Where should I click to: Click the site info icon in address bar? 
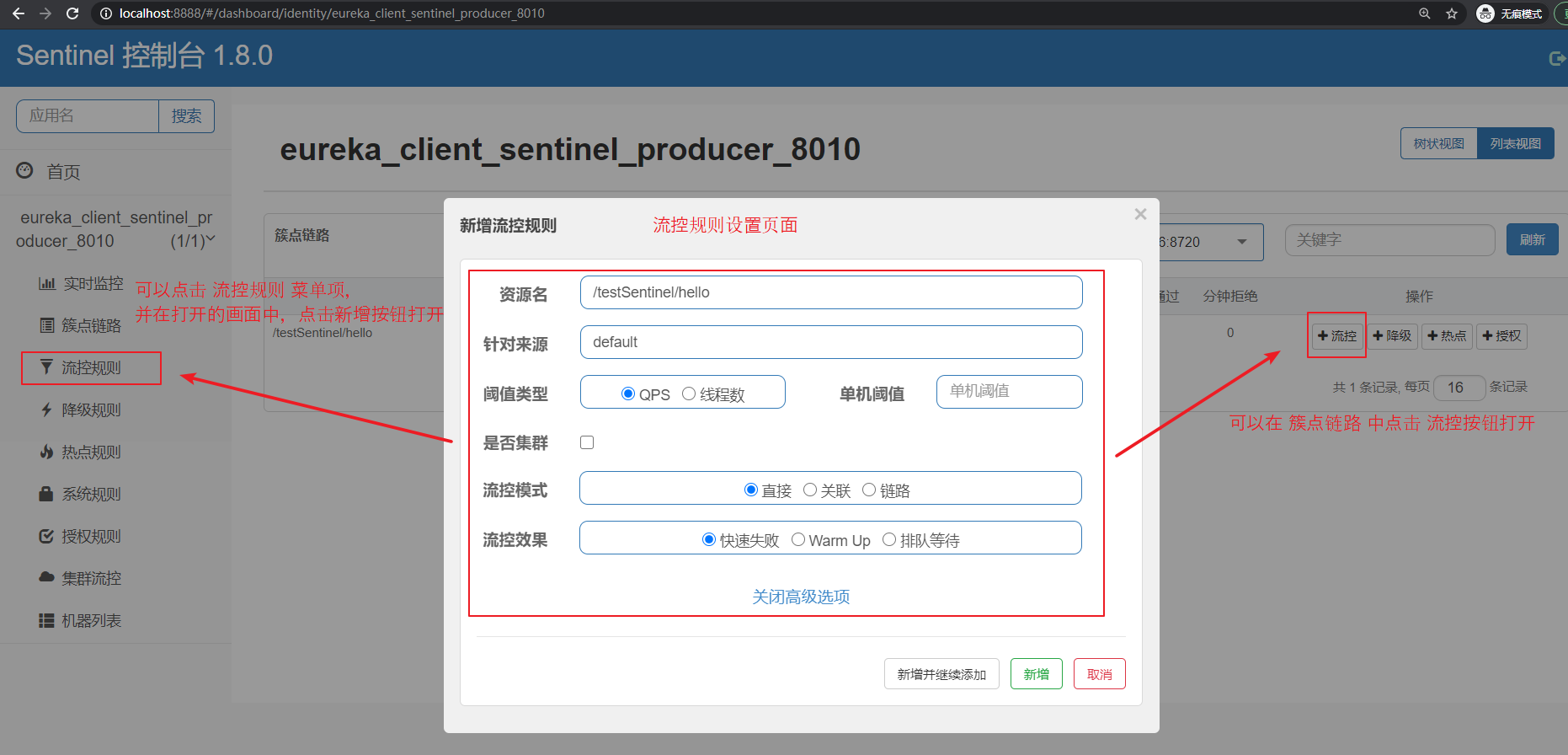106,13
